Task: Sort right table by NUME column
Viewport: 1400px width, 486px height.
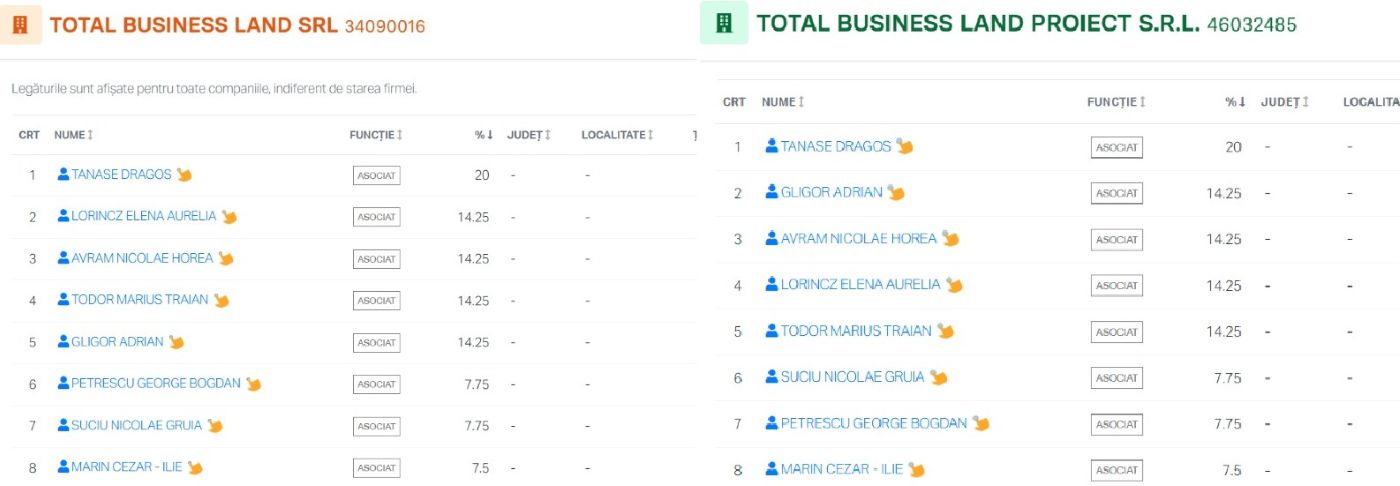Action: coord(783,102)
